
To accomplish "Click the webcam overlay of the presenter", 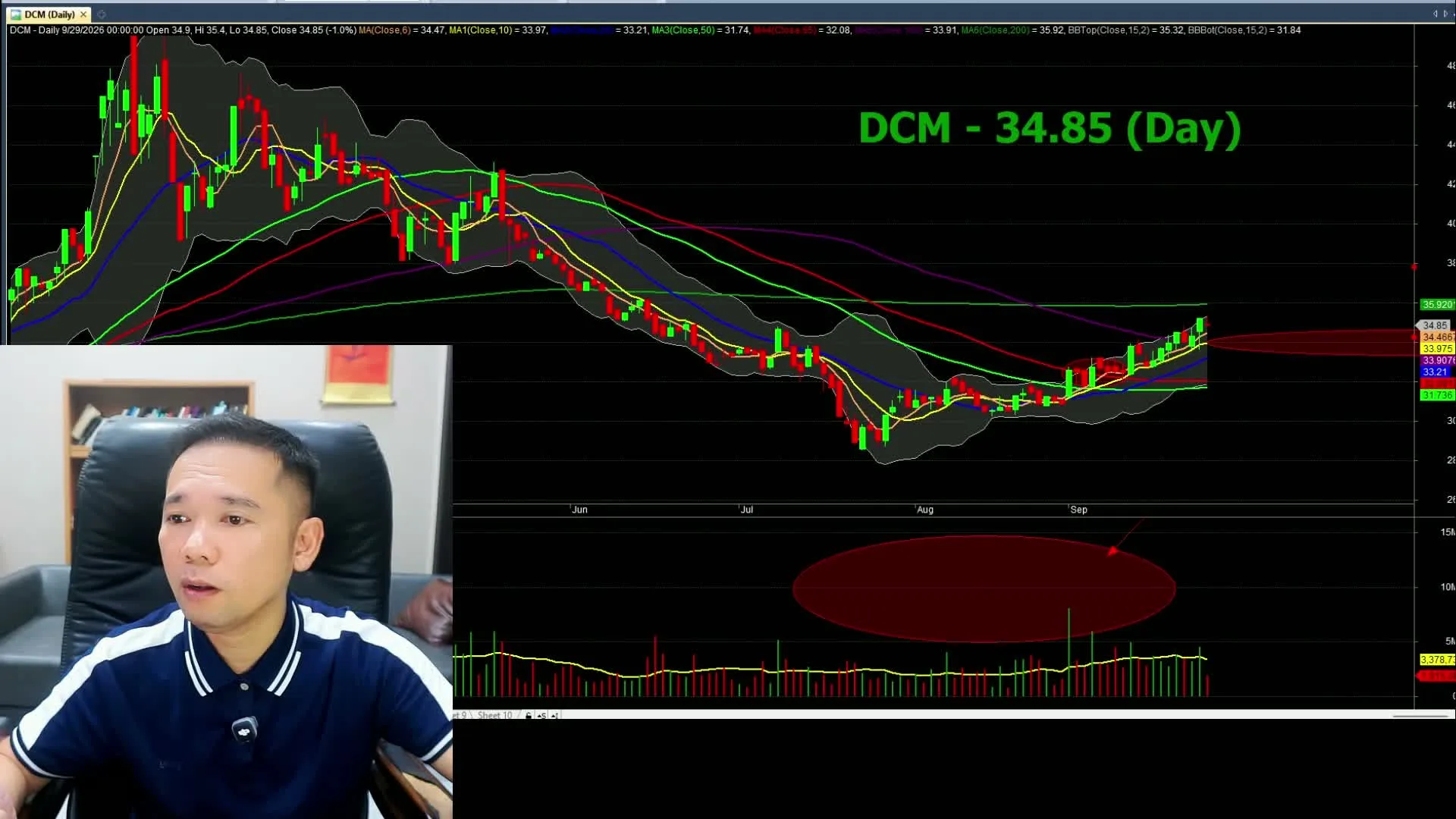I will [226, 582].
